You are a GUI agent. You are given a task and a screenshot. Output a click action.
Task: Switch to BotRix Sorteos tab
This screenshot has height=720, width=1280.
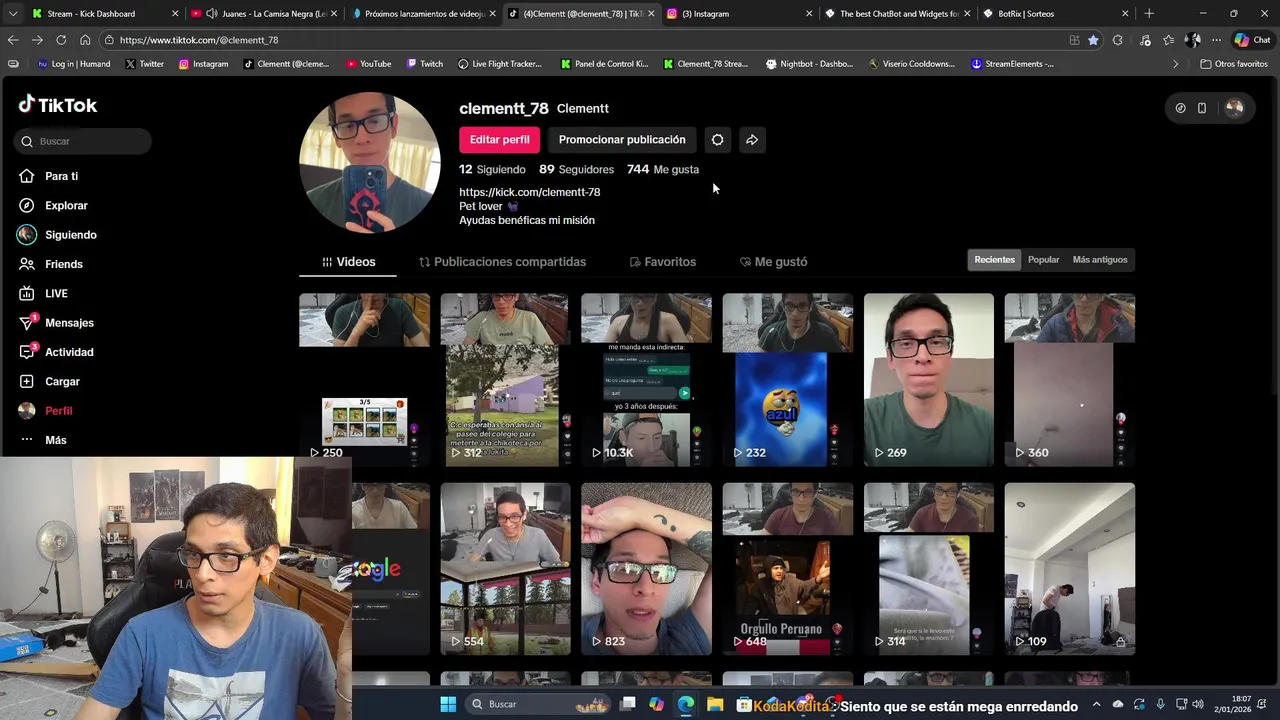tap(1055, 14)
